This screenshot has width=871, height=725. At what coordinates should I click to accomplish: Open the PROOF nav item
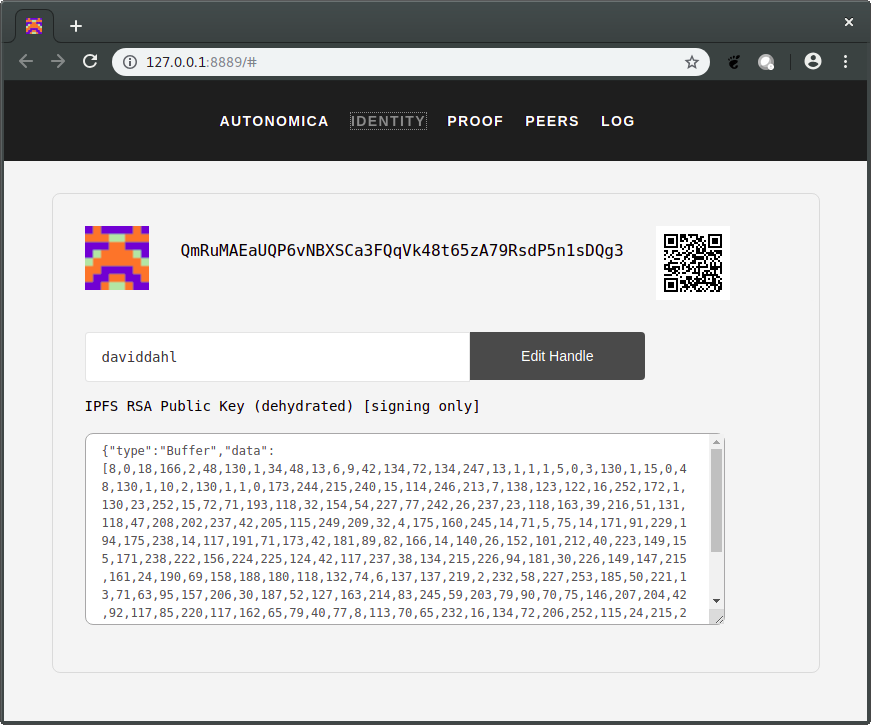(475, 121)
